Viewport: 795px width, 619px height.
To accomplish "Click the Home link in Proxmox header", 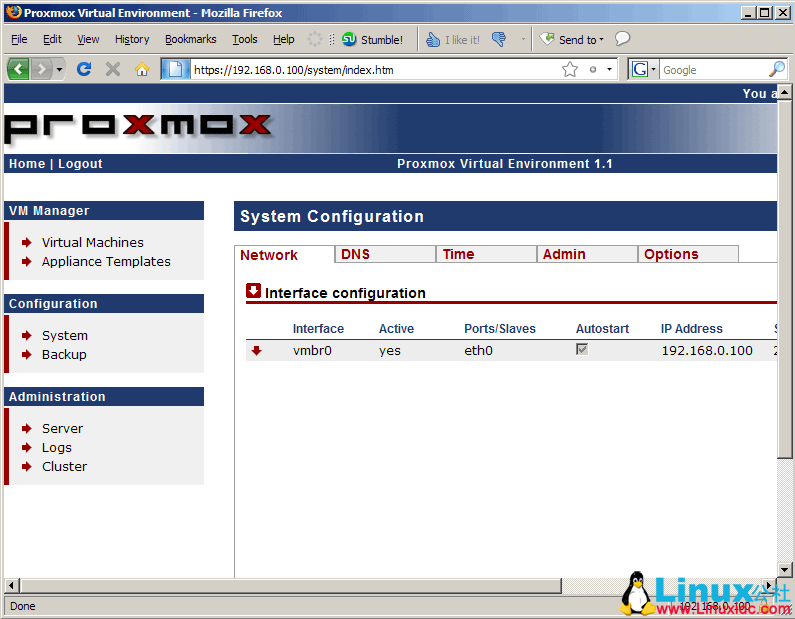I will click(x=27, y=164).
